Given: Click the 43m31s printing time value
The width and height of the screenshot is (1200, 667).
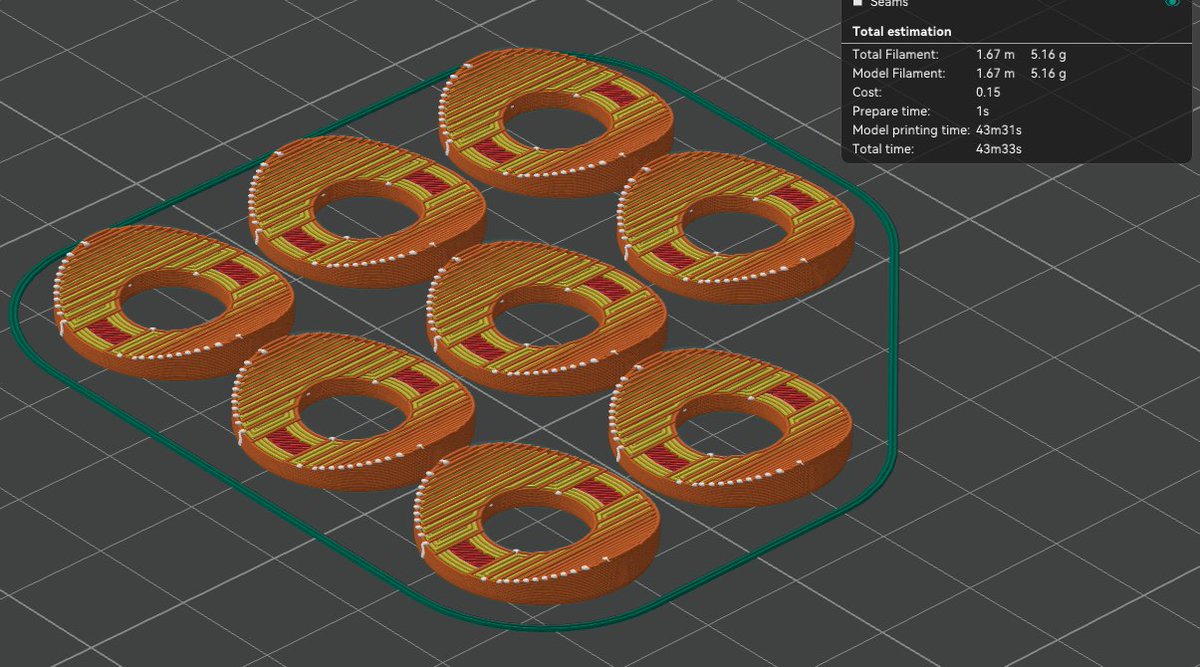Looking at the screenshot, I should pos(998,130).
